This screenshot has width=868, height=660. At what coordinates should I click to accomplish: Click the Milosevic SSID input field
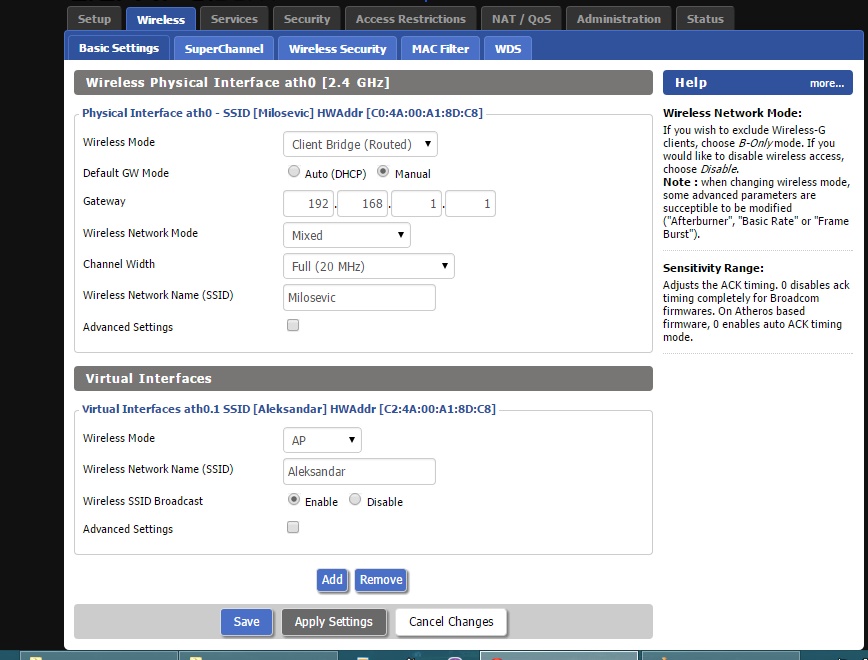[x=359, y=297]
